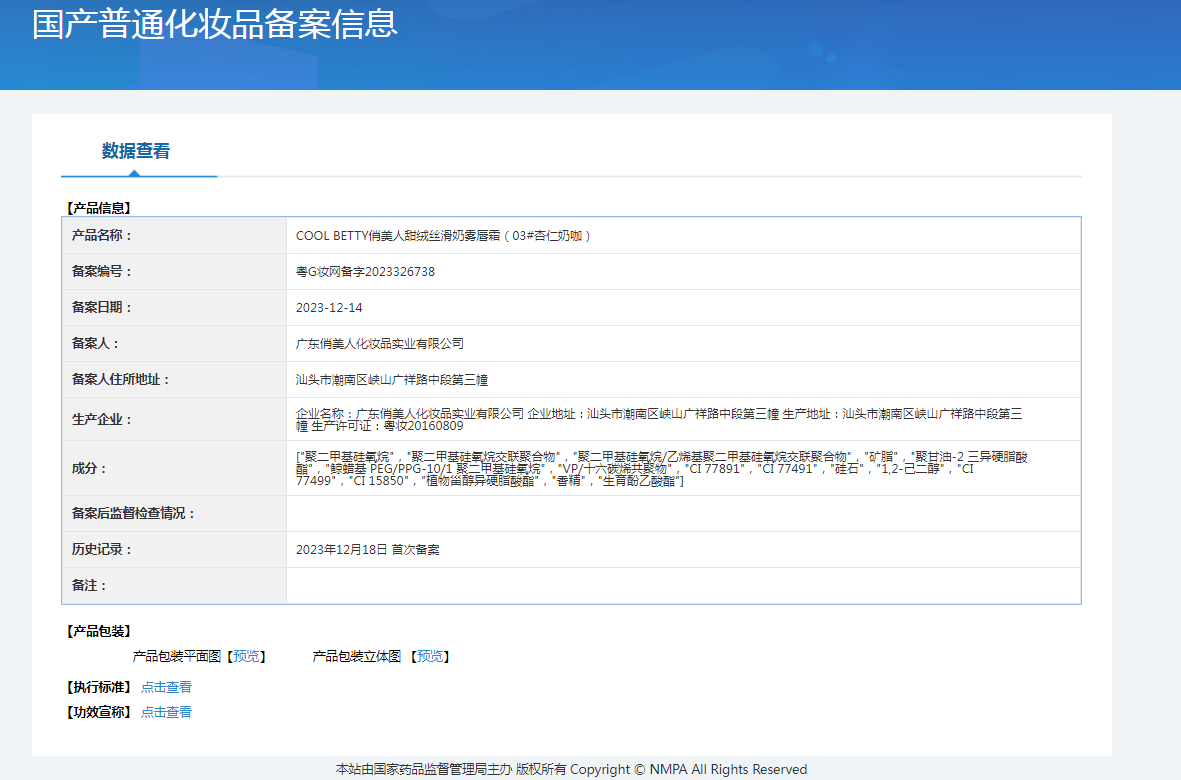Click the 【产品包装】 section heading
This screenshot has width=1181, height=780.
click(98, 631)
